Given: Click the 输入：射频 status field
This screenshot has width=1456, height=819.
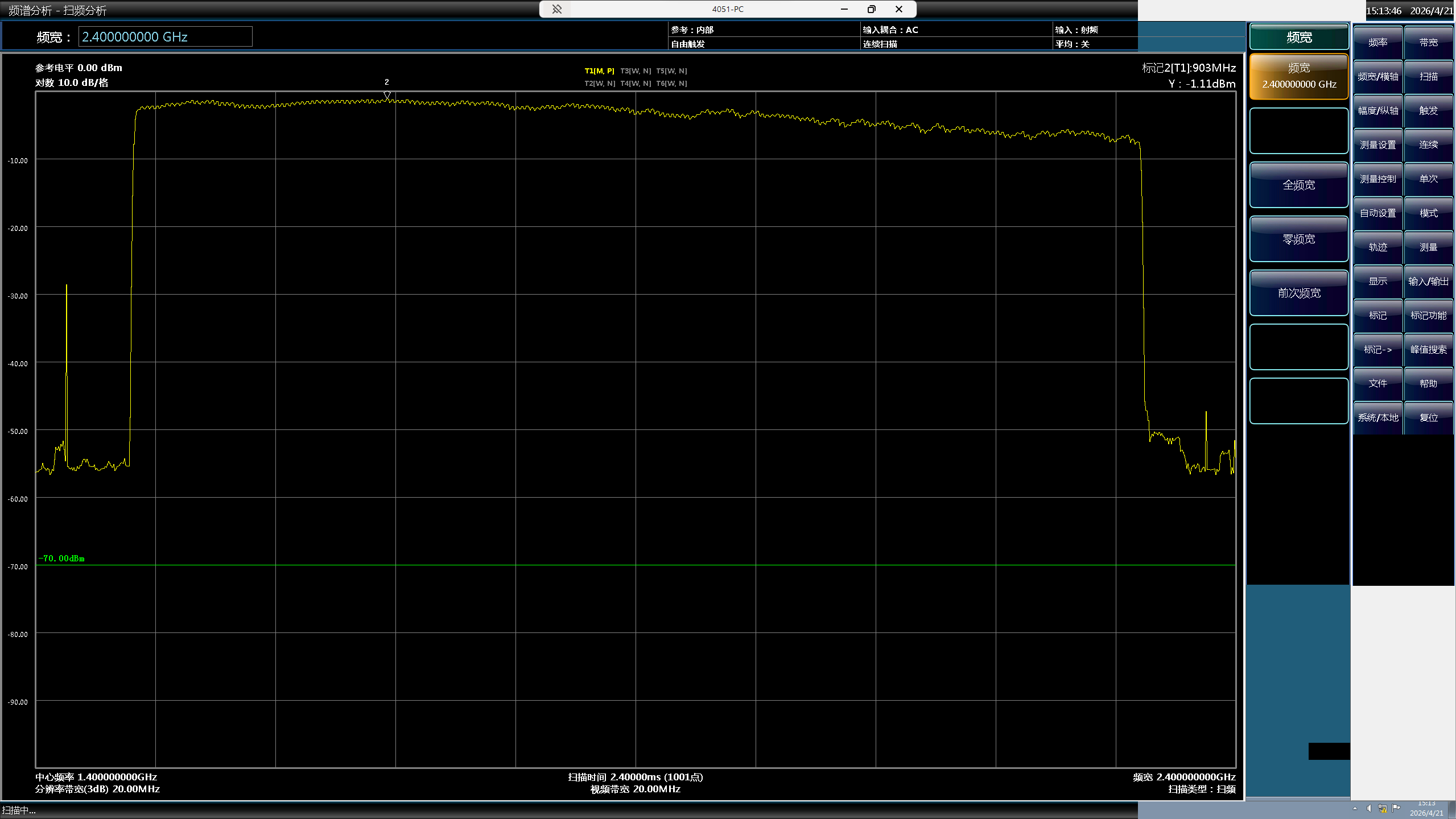Looking at the screenshot, I should click(1076, 30).
